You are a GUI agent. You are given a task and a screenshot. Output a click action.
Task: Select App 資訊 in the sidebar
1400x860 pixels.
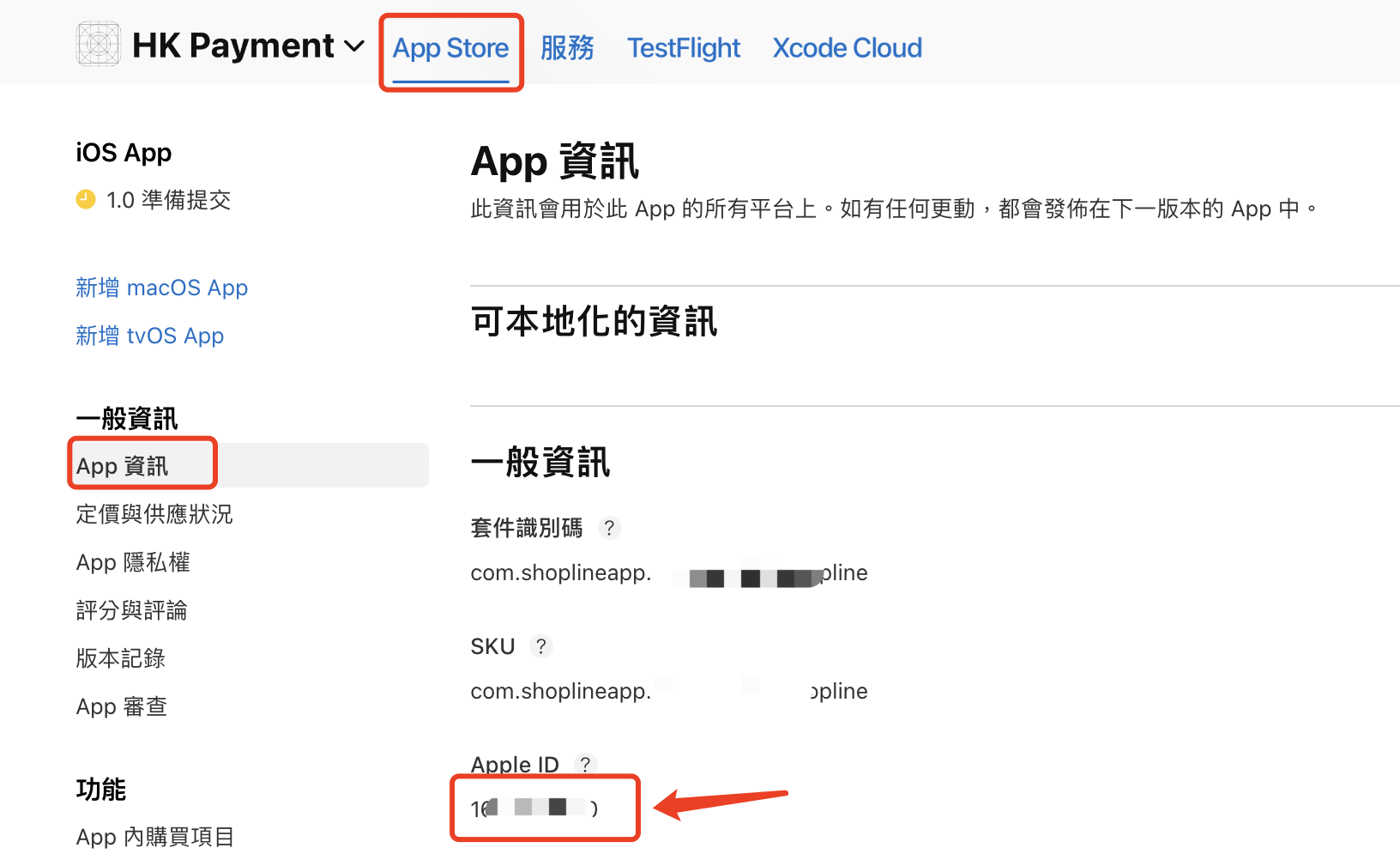252,465
